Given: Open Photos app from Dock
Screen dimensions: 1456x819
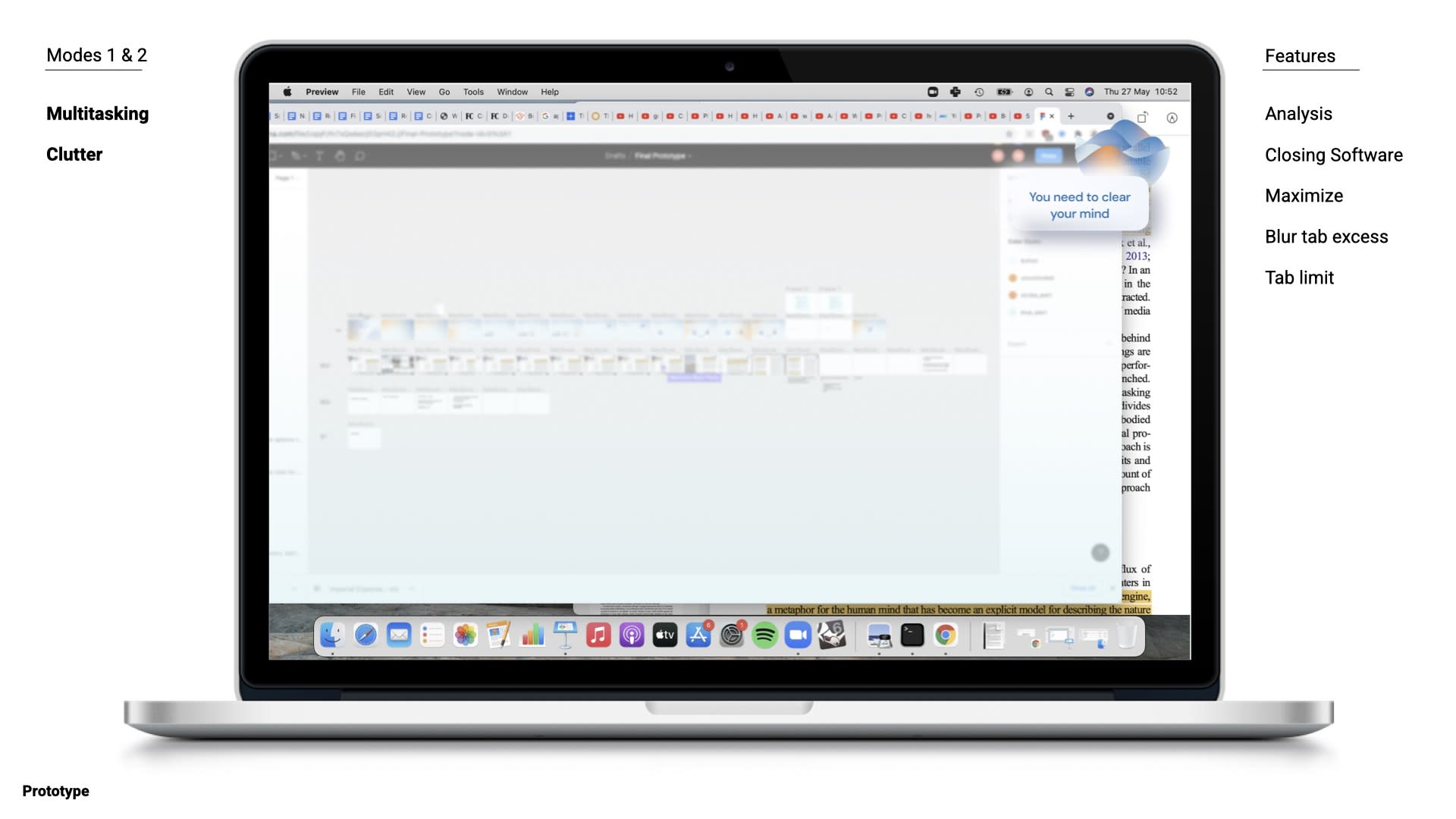Looking at the screenshot, I should 463,636.
